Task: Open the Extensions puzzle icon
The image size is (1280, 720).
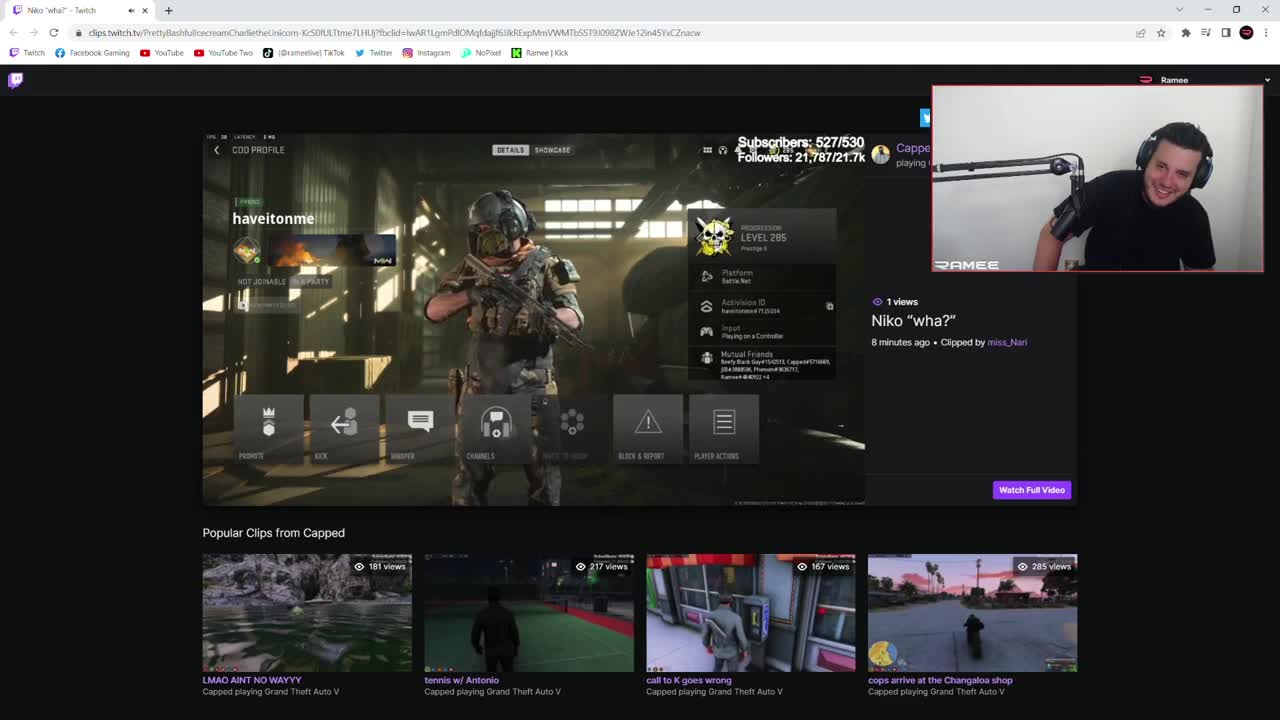Action: [1186, 32]
